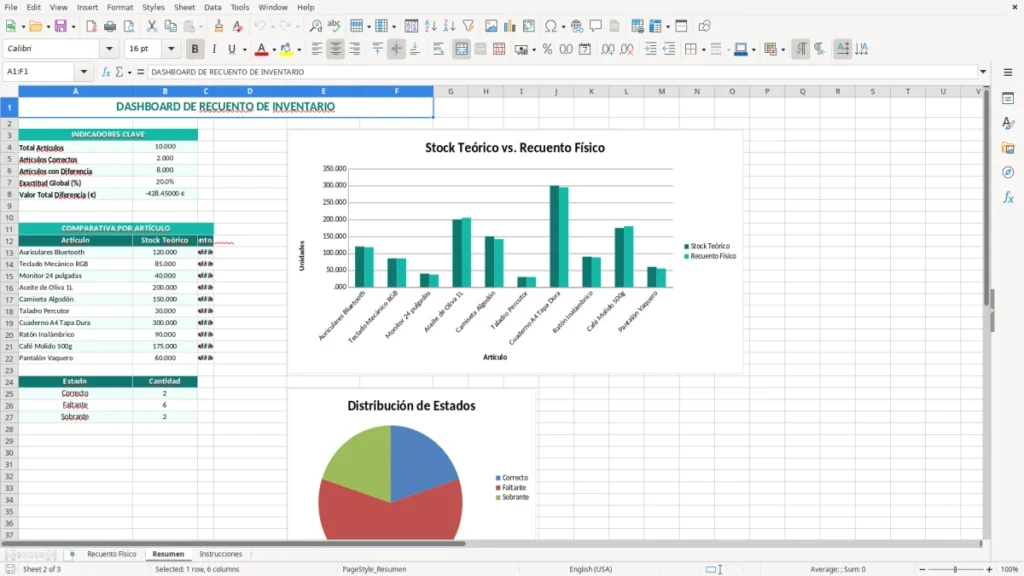
Task: Export directly as PDF
Action: click(x=91, y=26)
